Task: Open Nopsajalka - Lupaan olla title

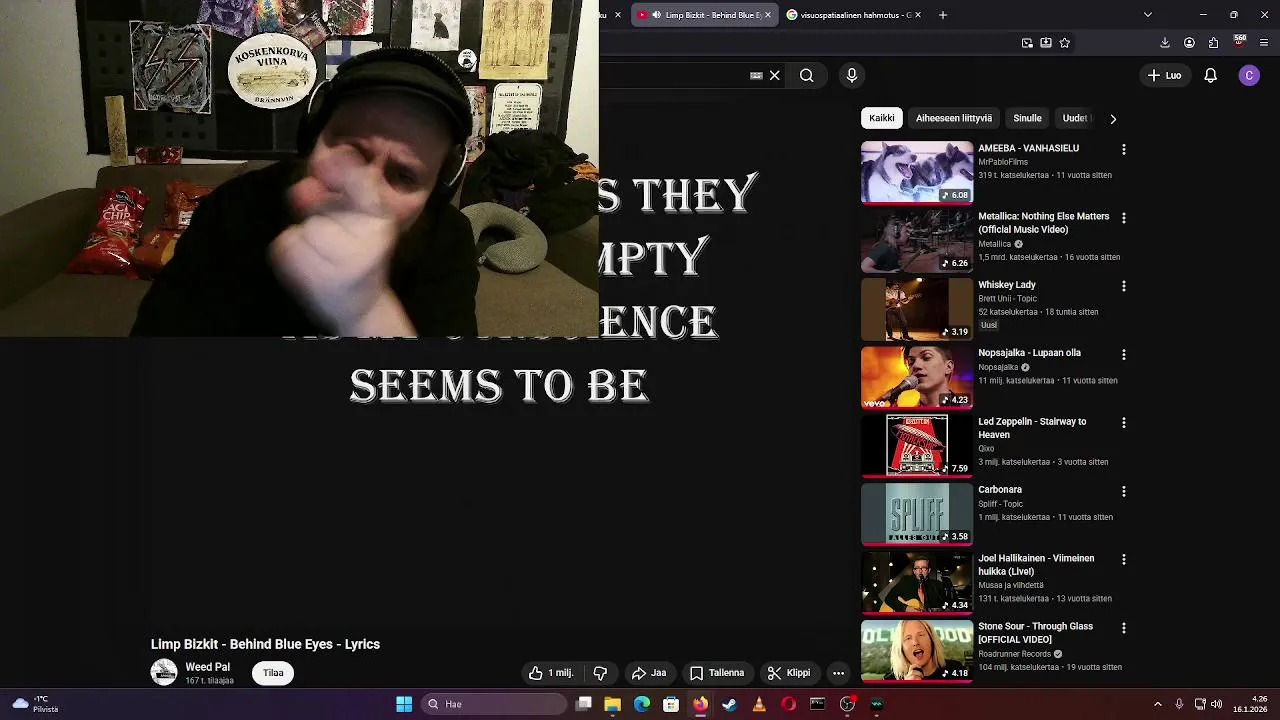Action: click(x=1029, y=353)
